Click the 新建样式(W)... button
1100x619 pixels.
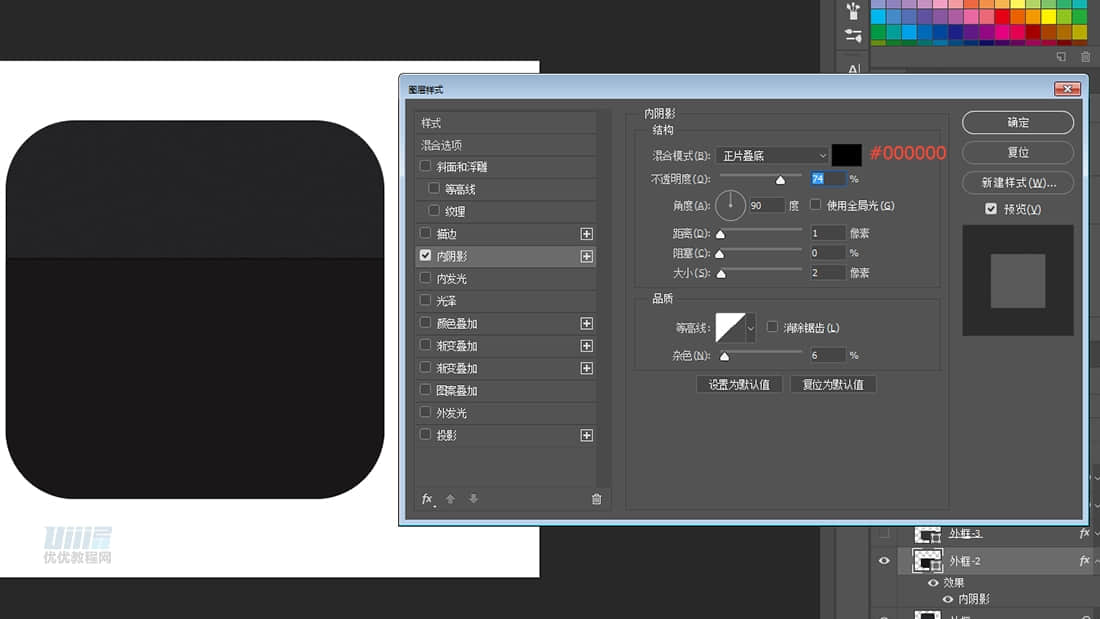point(1018,183)
